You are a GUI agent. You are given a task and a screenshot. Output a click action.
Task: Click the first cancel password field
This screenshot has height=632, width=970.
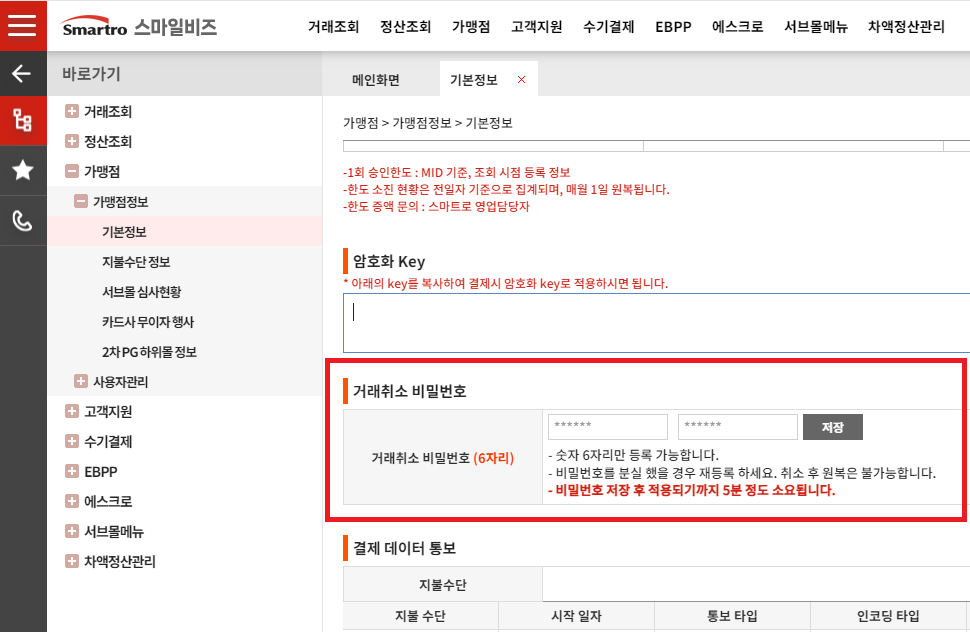(607, 427)
